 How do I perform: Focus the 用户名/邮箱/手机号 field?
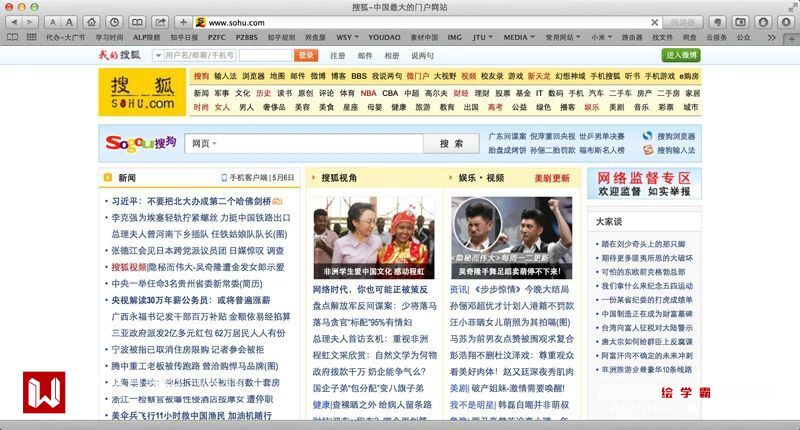[x=199, y=55]
